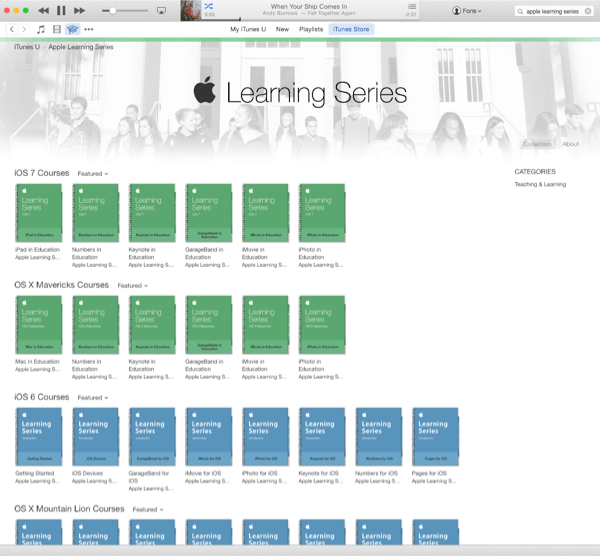Switch to the Movies library icon

point(57,29)
